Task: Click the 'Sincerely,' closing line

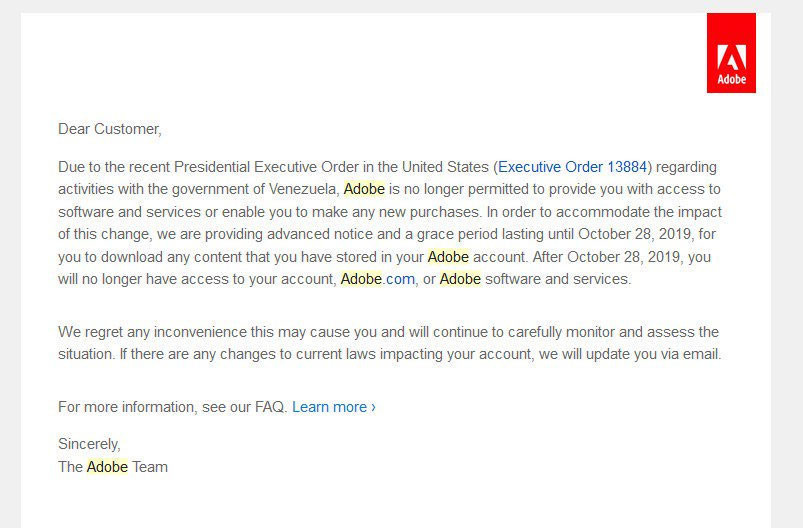Action: point(89,444)
